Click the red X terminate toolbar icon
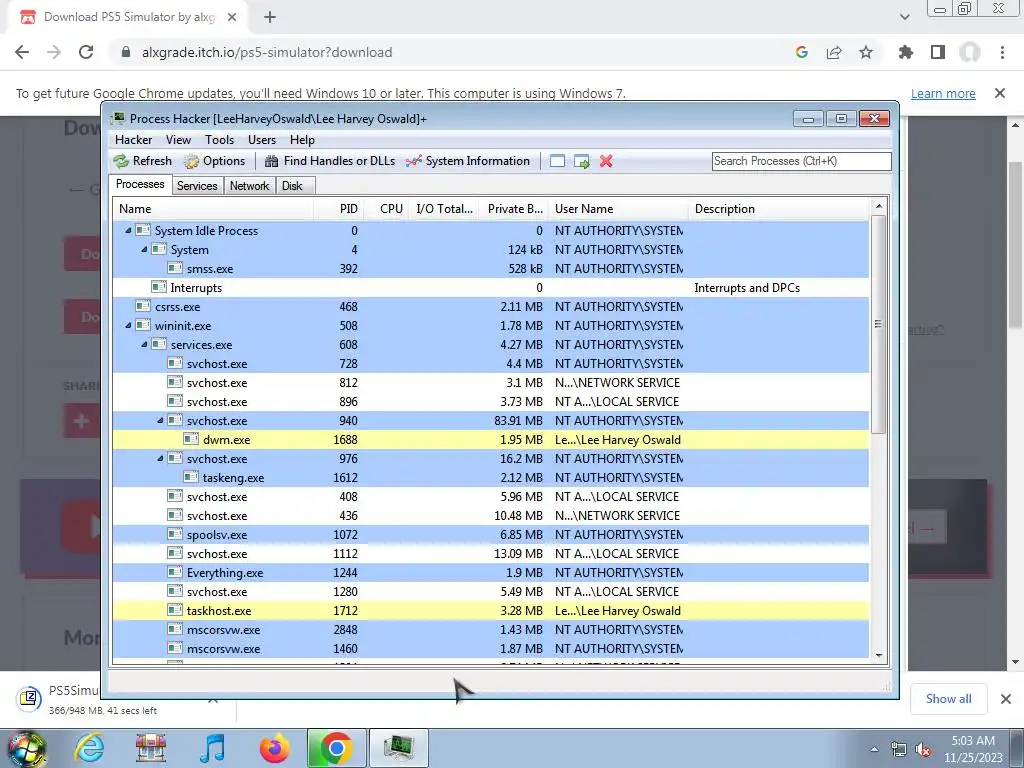This screenshot has height=768, width=1024. coord(606,161)
